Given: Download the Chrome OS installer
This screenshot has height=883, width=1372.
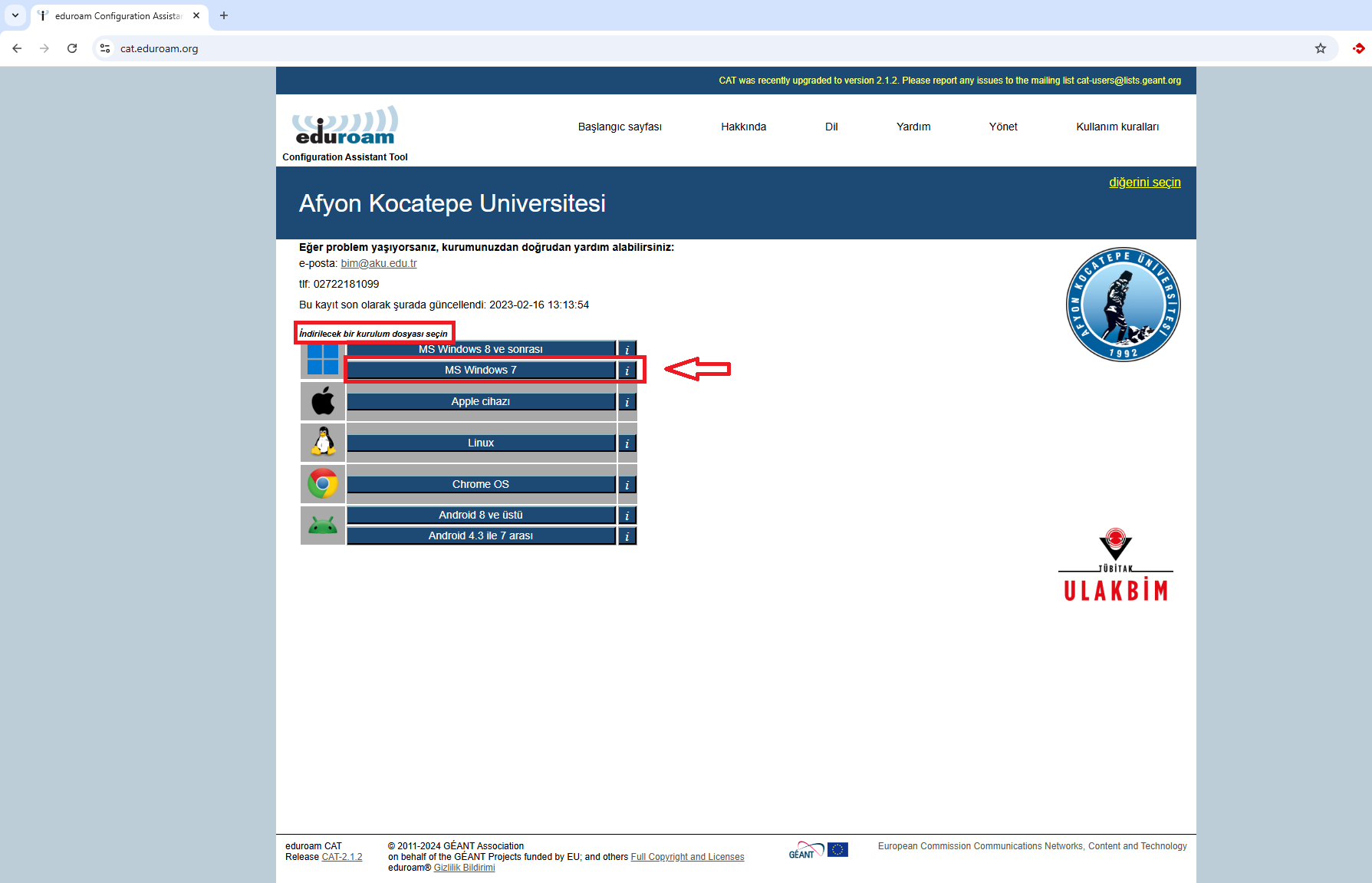Looking at the screenshot, I should click(481, 485).
